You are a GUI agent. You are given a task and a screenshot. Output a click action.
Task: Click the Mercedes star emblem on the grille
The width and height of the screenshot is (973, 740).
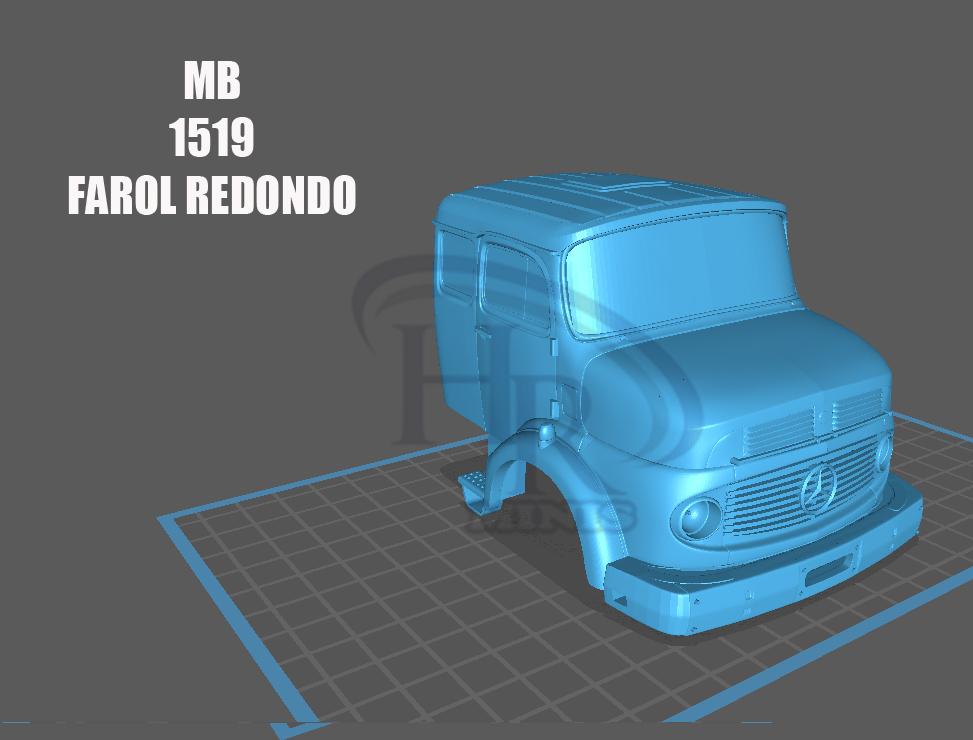click(819, 487)
